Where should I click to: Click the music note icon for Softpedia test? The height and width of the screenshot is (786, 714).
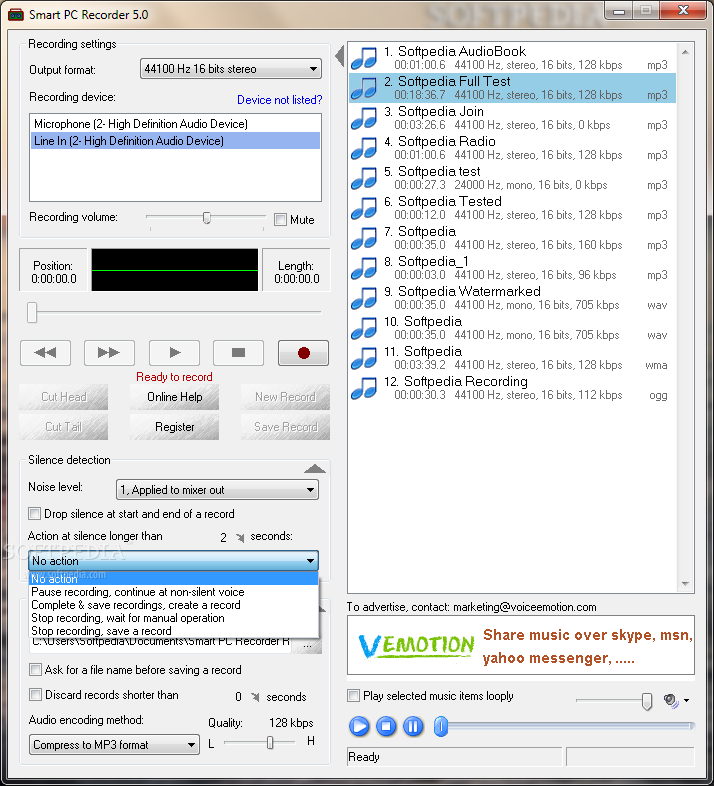364,178
